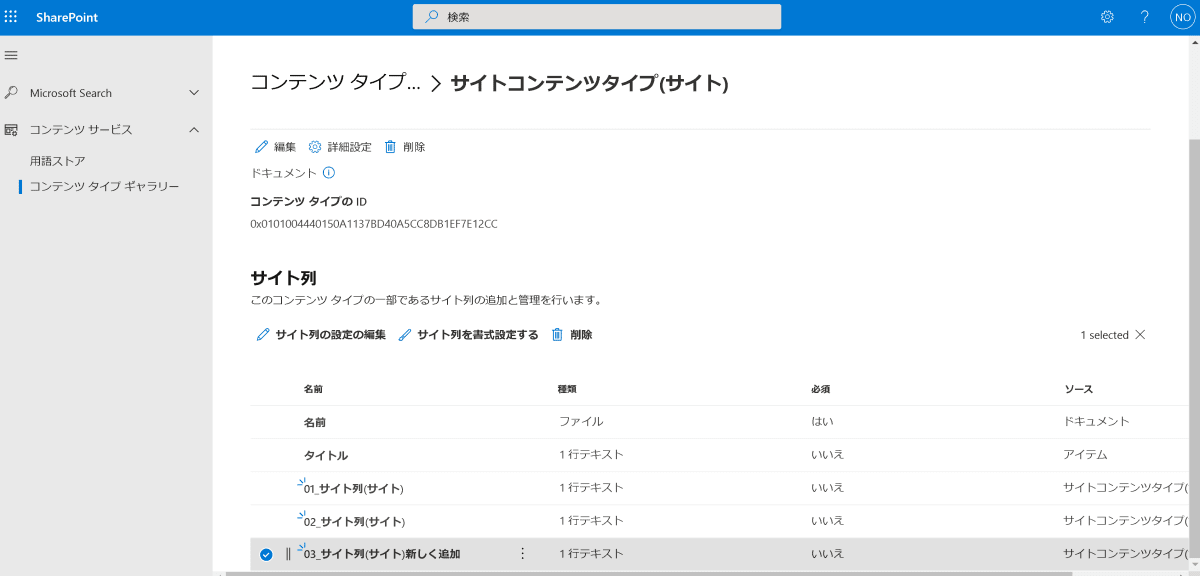
Task: Sort by the 必須 column header
Action: pos(820,388)
